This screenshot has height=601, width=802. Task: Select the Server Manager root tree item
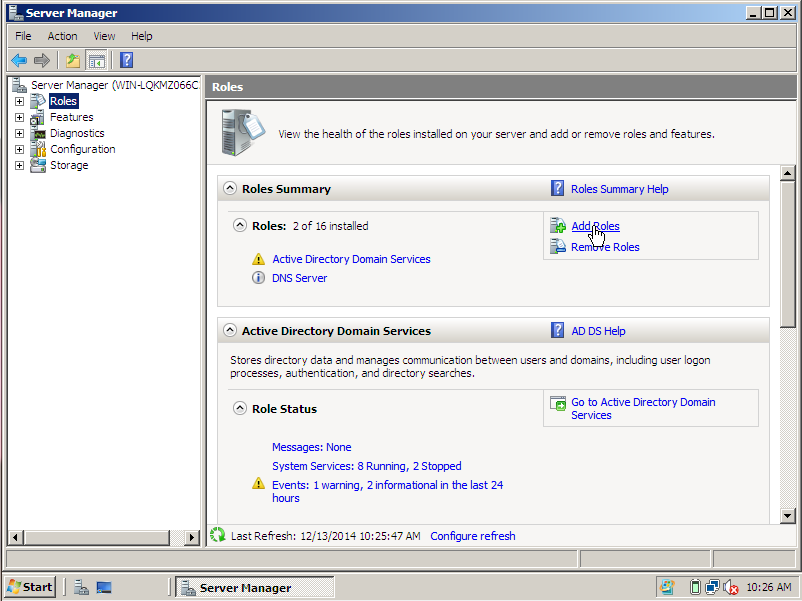click(x=115, y=85)
